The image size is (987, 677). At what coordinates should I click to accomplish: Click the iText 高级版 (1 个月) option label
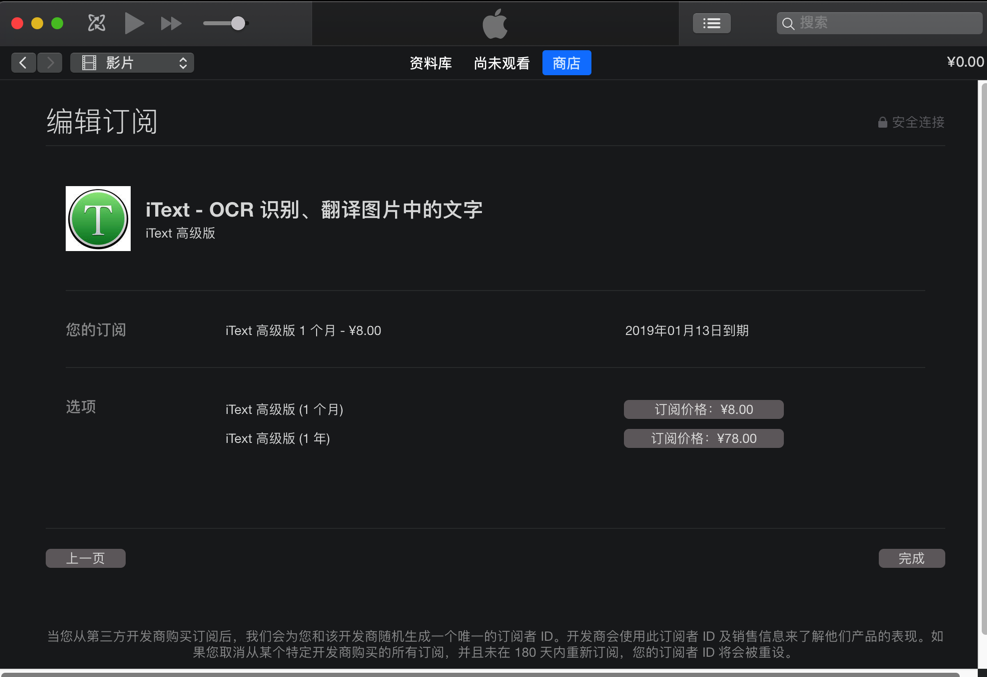click(x=285, y=409)
